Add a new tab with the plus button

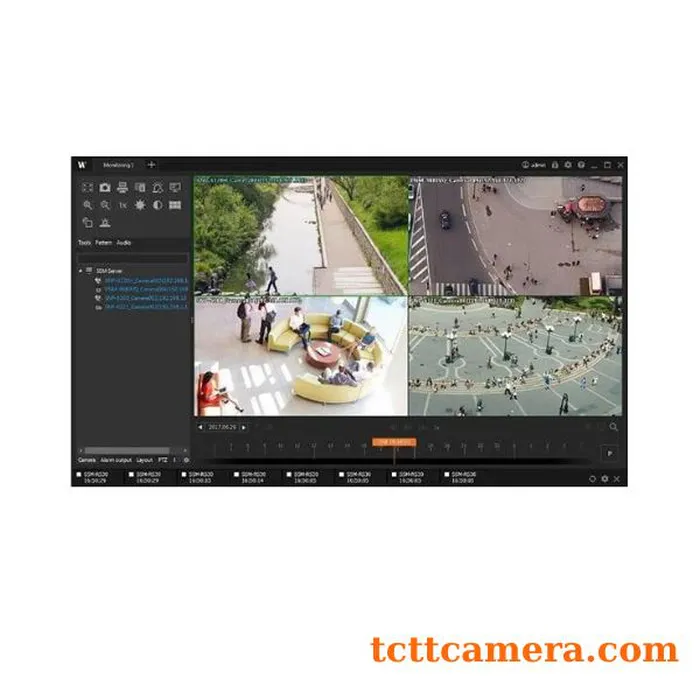(x=151, y=164)
